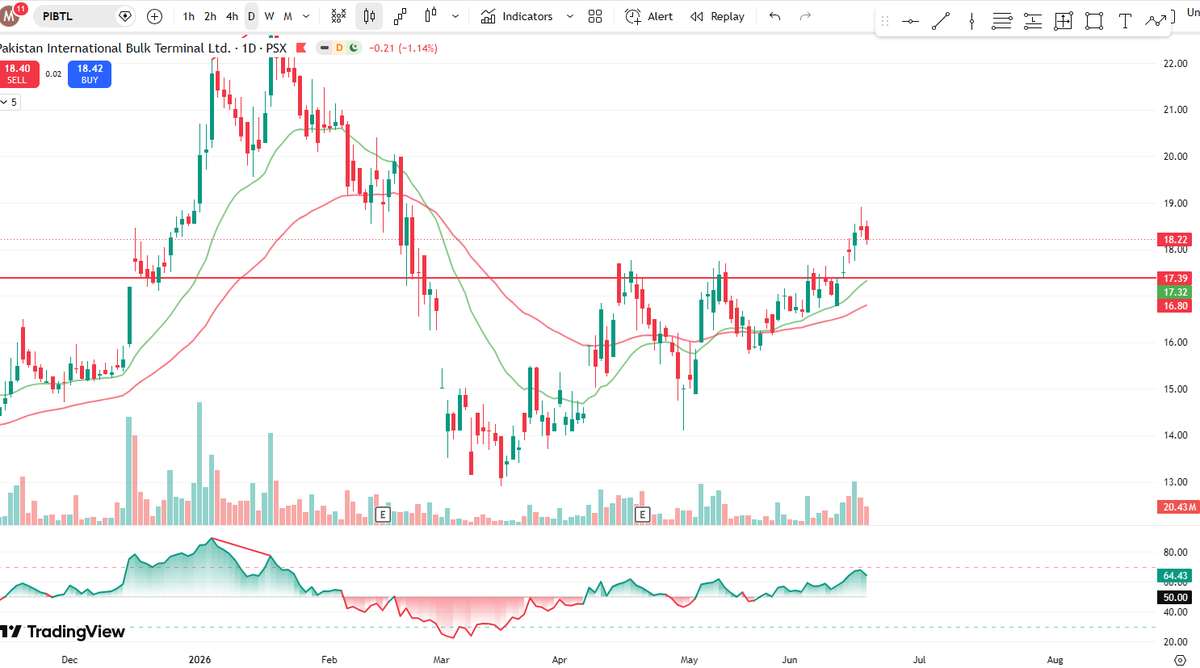This screenshot has width=1200, height=668.
Task: Select the line with markers chart style
Action: click(x=400, y=16)
